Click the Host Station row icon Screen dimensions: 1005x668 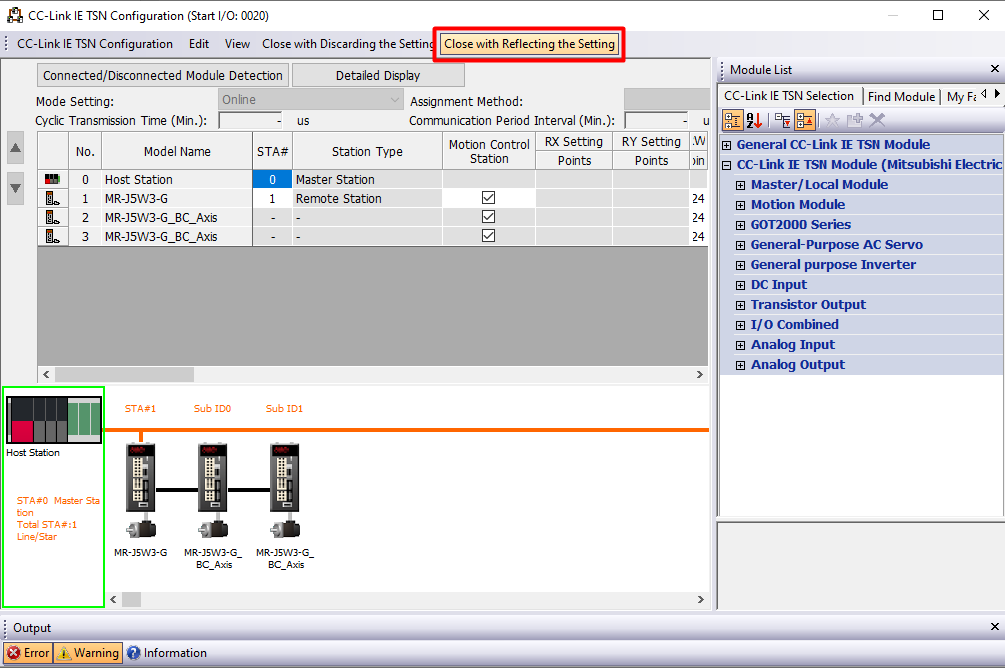pos(53,180)
